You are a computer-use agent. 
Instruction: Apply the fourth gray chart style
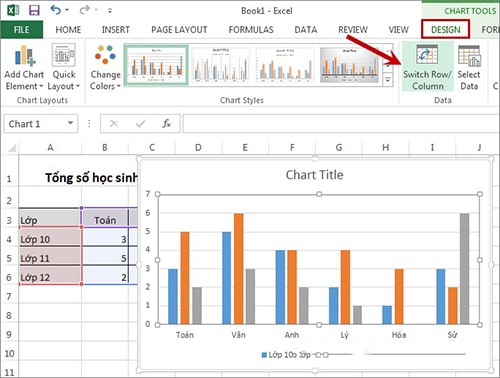349,65
